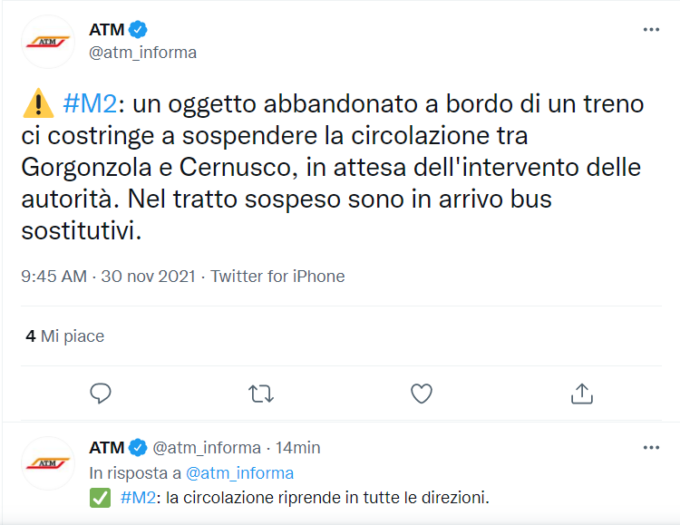Open the #M2 hashtag in reply tweet
The image size is (680, 525).
pyautogui.click(x=138, y=497)
